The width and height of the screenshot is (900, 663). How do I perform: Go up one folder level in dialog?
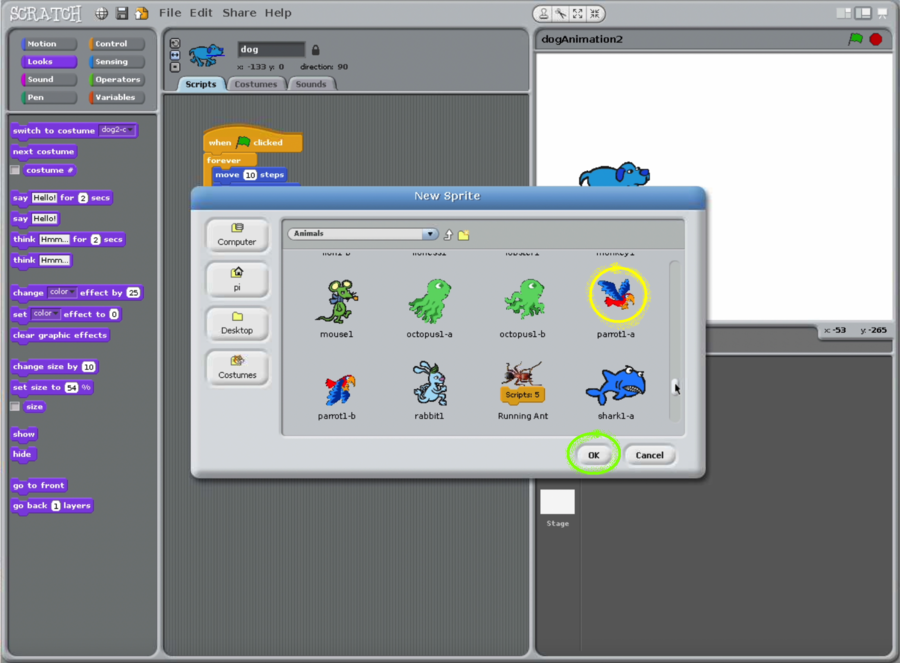(x=448, y=234)
